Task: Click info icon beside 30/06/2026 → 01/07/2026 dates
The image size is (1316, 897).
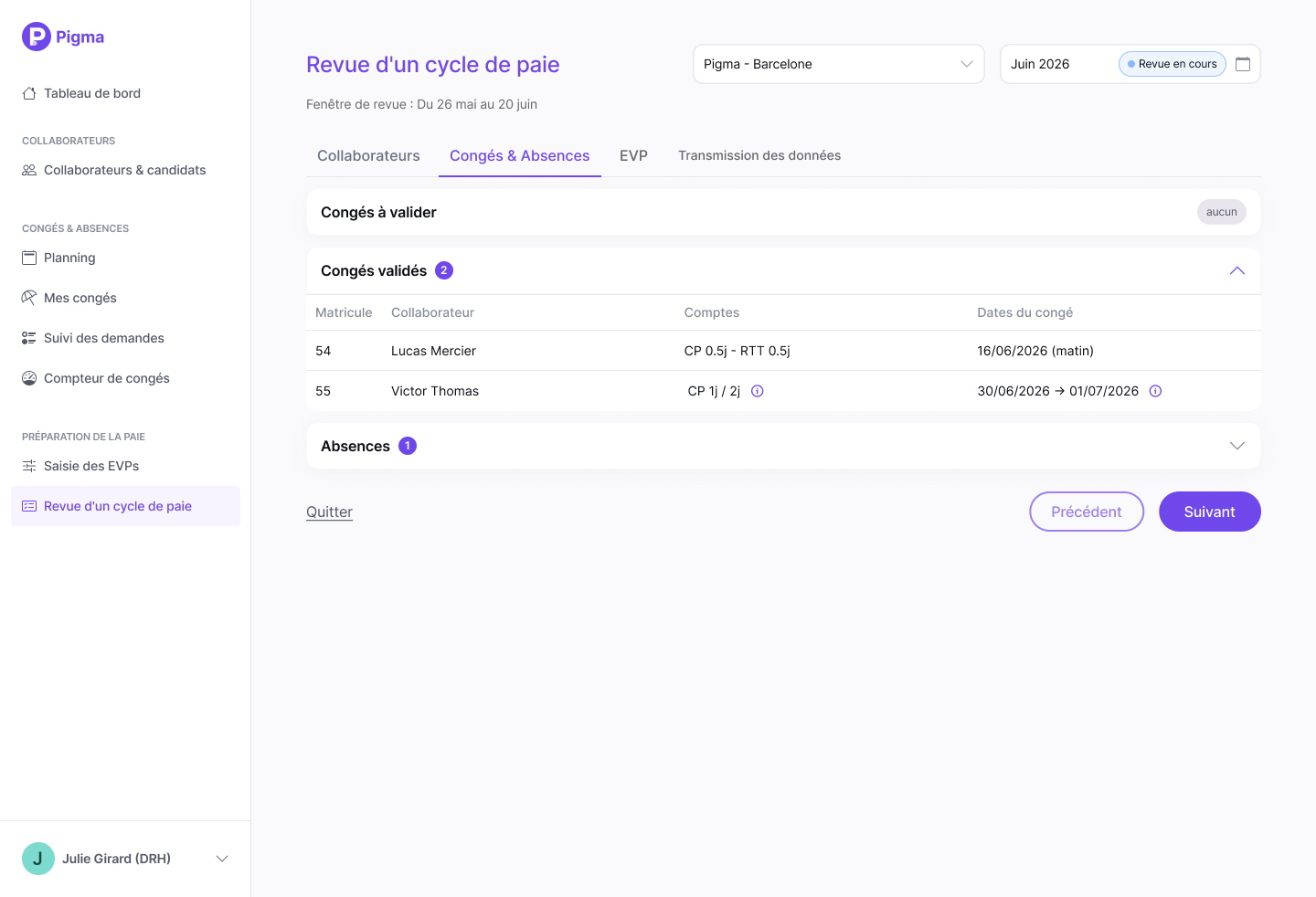Action: (1155, 391)
